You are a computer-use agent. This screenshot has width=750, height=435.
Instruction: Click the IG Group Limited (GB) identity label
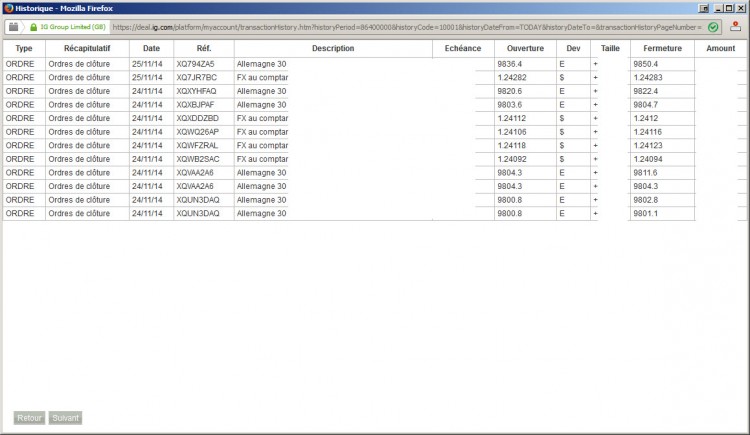[73, 27]
